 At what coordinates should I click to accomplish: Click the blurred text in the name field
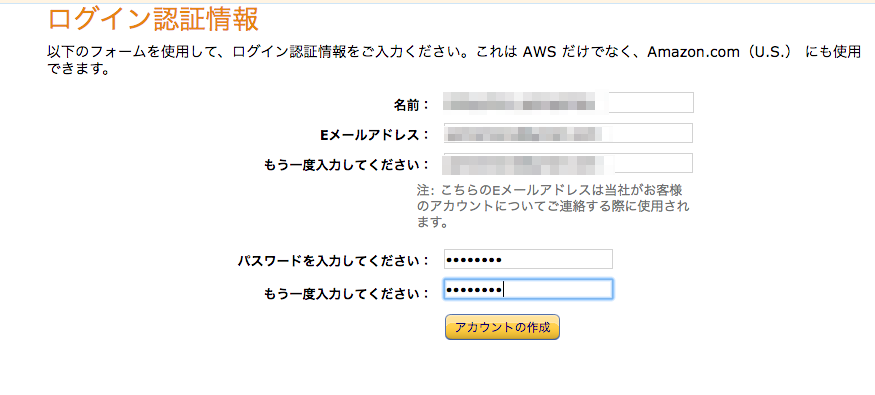tap(519, 104)
